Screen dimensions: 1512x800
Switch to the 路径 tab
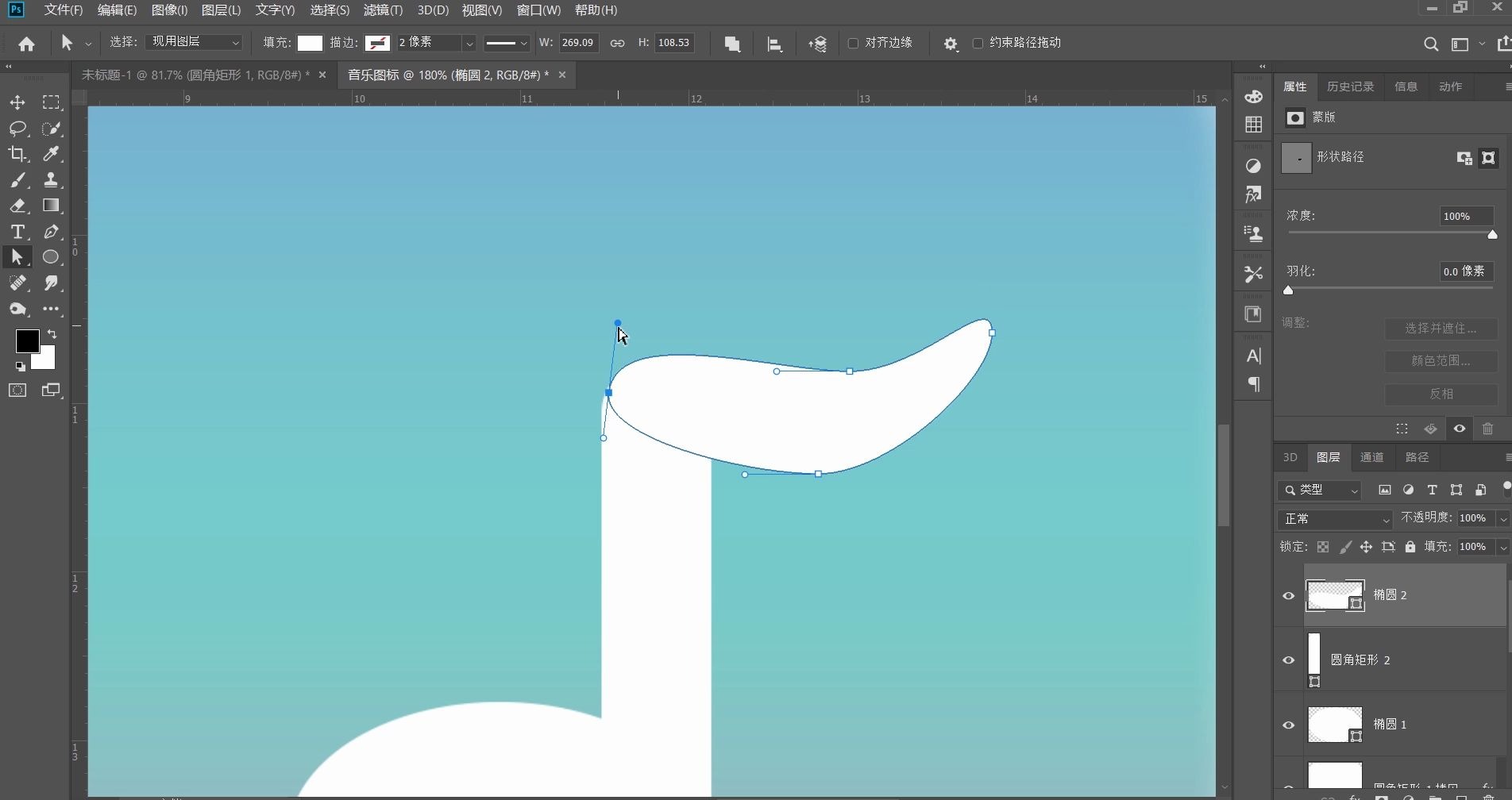pyautogui.click(x=1417, y=457)
